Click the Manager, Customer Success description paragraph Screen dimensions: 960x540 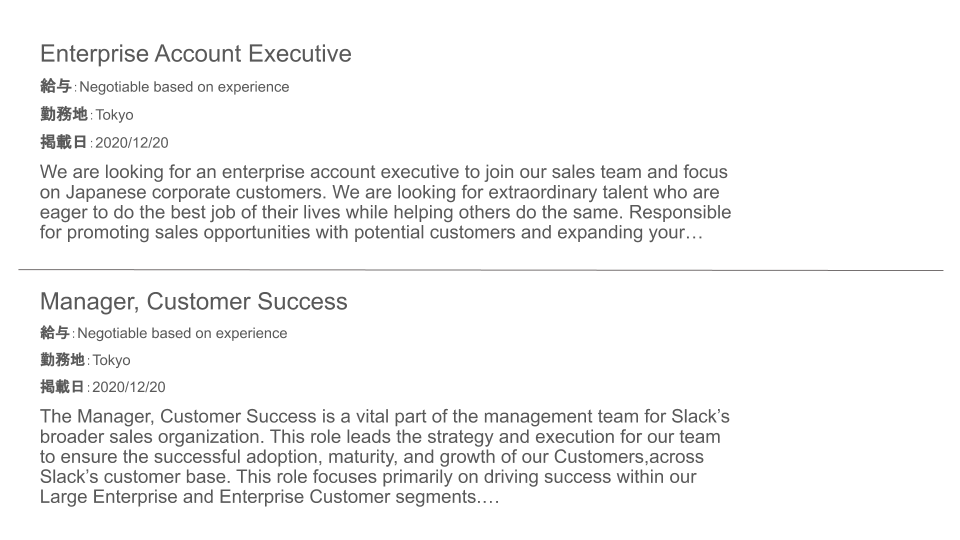point(384,457)
